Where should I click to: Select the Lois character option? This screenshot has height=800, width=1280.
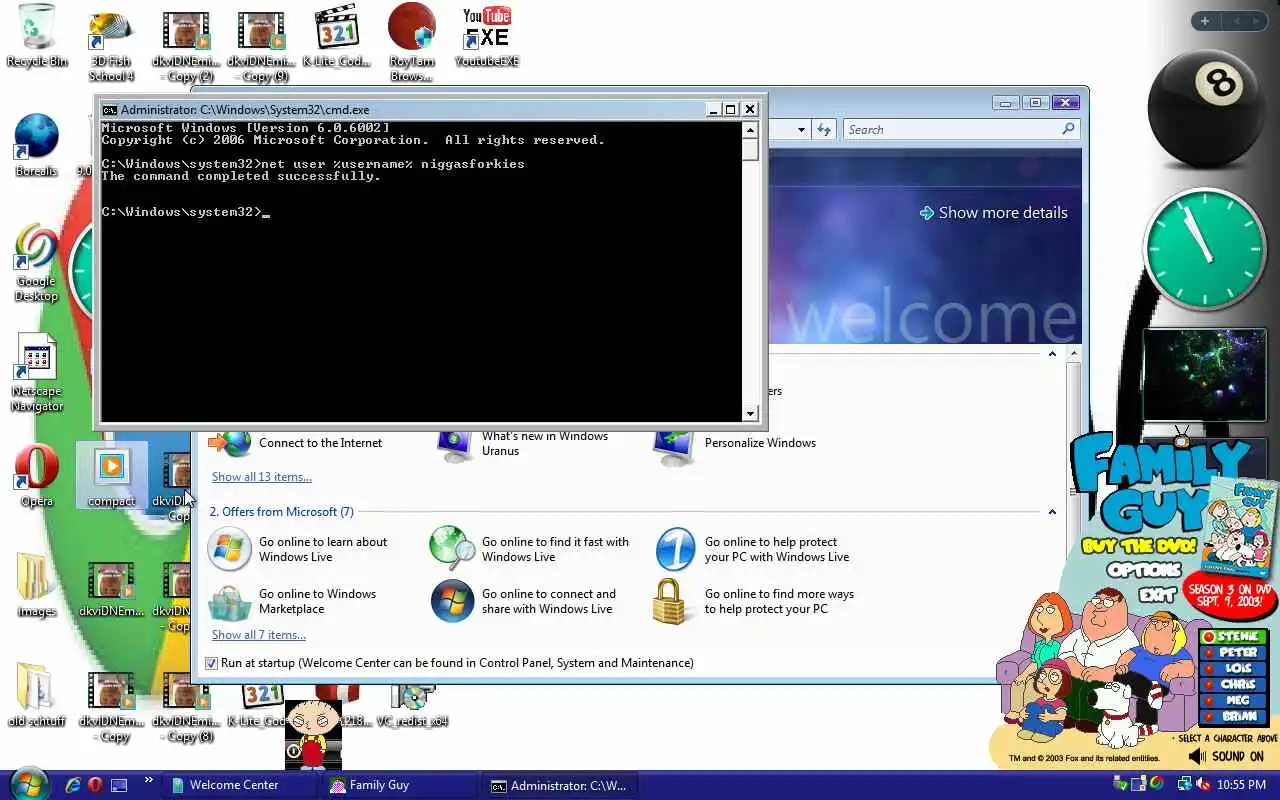tap(1233, 668)
